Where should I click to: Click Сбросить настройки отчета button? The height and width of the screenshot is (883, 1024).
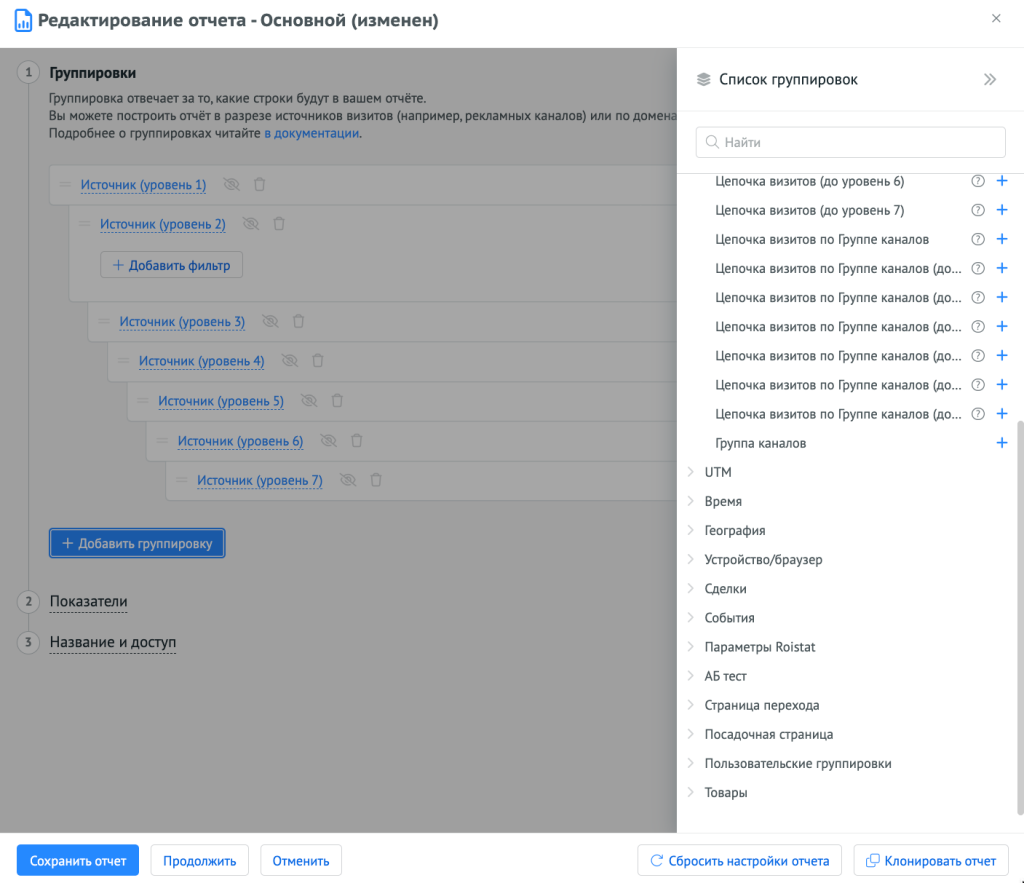click(x=740, y=861)
